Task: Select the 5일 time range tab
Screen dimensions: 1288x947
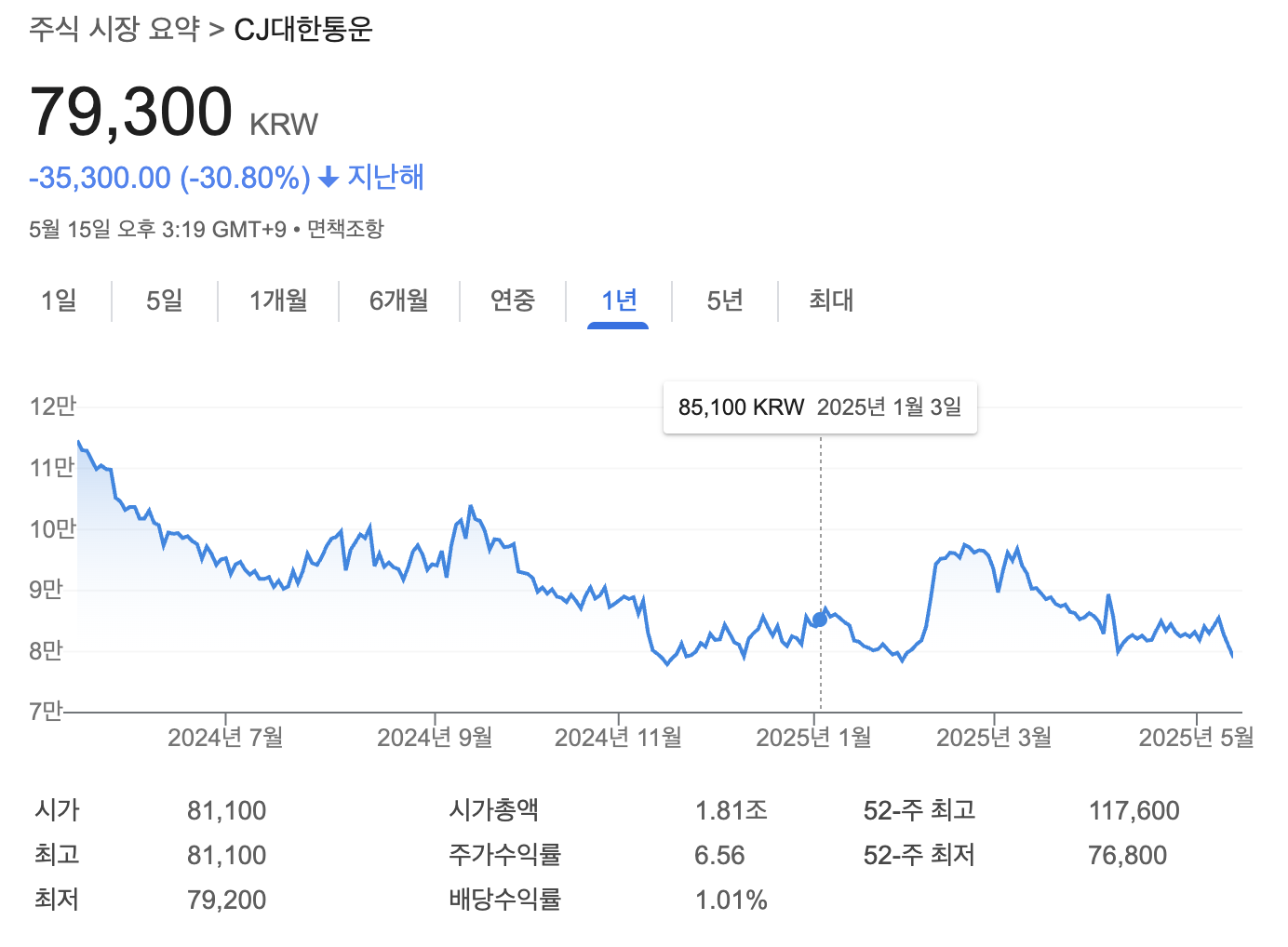Action: pos(165,300)
